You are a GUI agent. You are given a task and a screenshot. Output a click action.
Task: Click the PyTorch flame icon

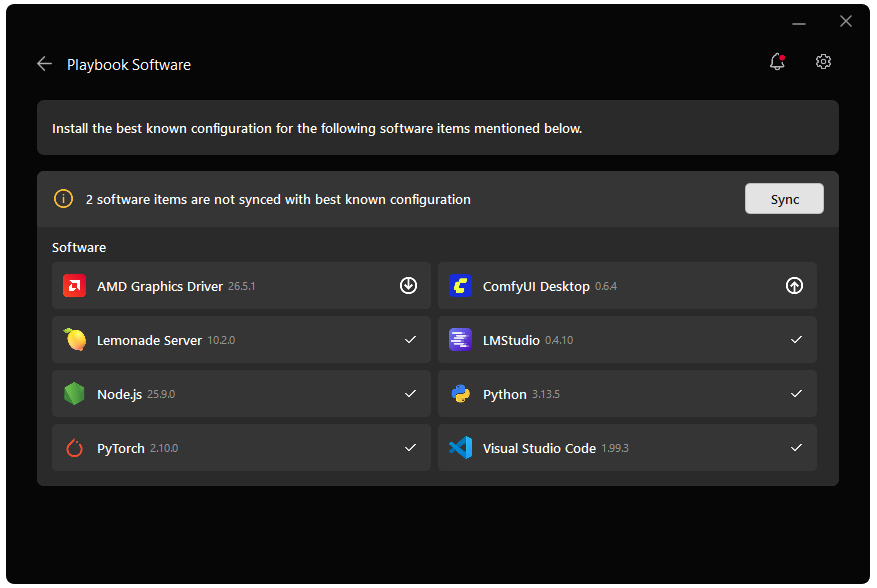tap(74, 448)
